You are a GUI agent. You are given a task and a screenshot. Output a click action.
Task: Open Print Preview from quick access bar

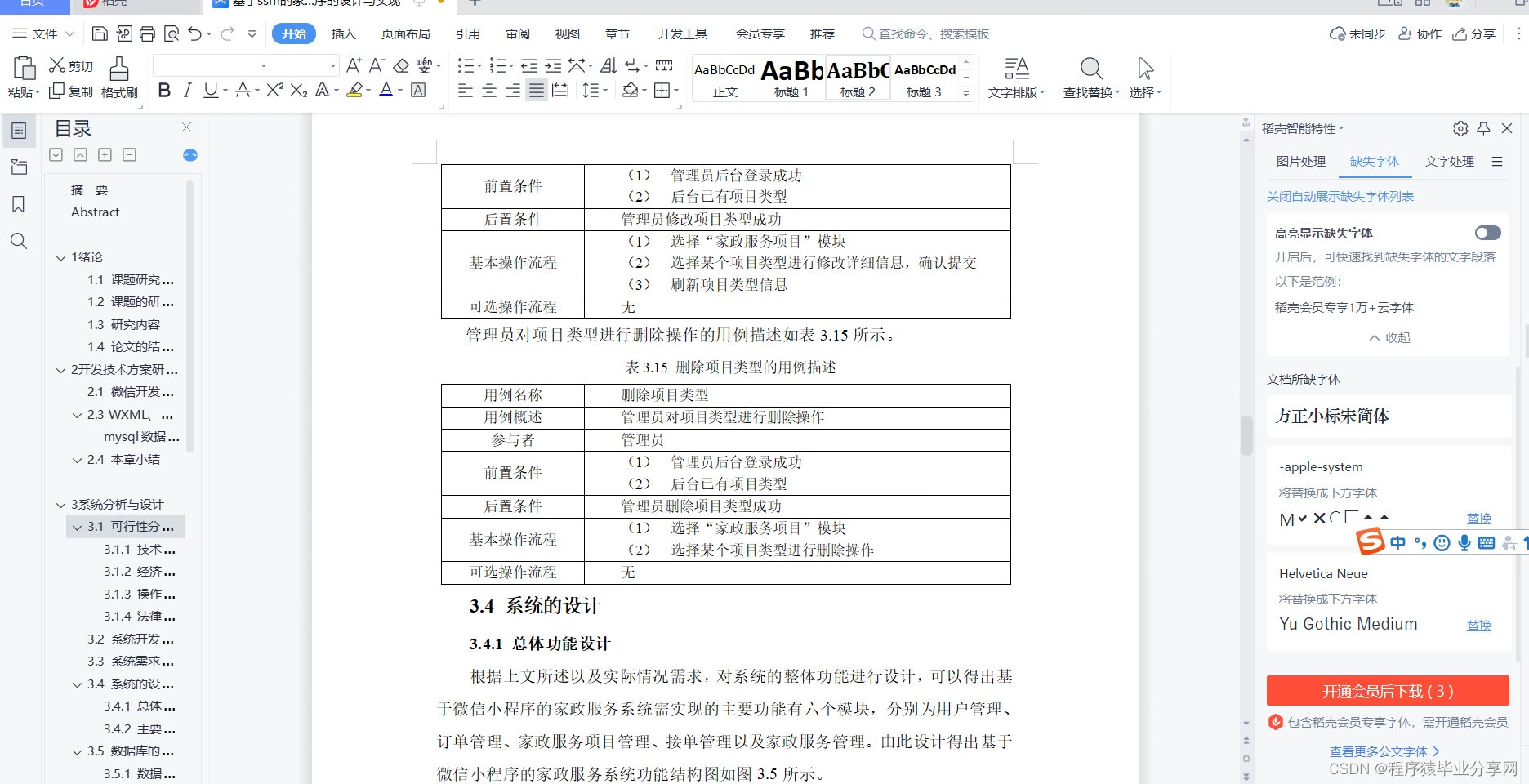[172, 33]
